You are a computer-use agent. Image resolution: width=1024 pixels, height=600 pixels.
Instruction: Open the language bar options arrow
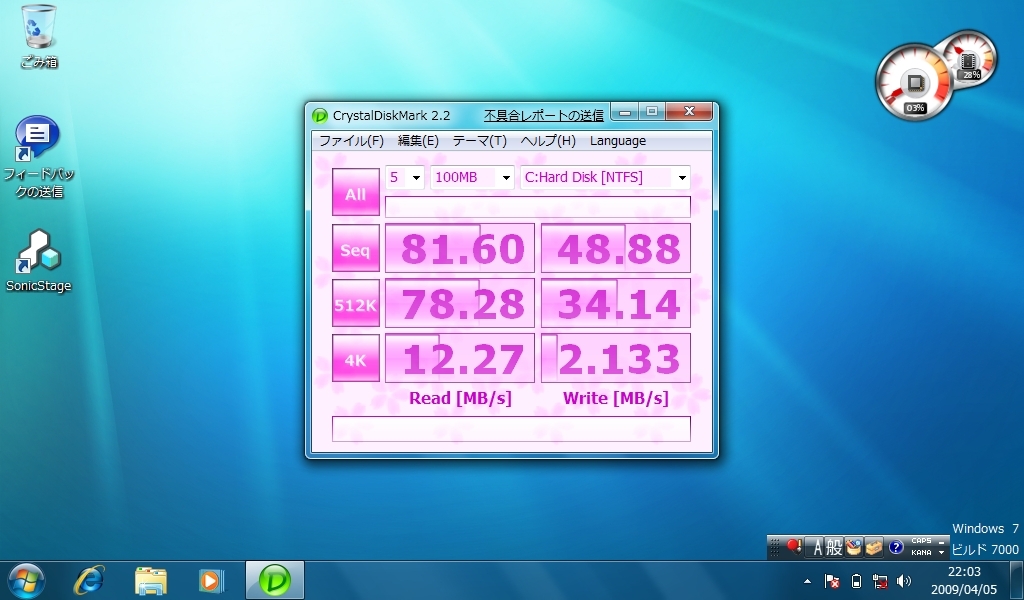click(942, 552)
